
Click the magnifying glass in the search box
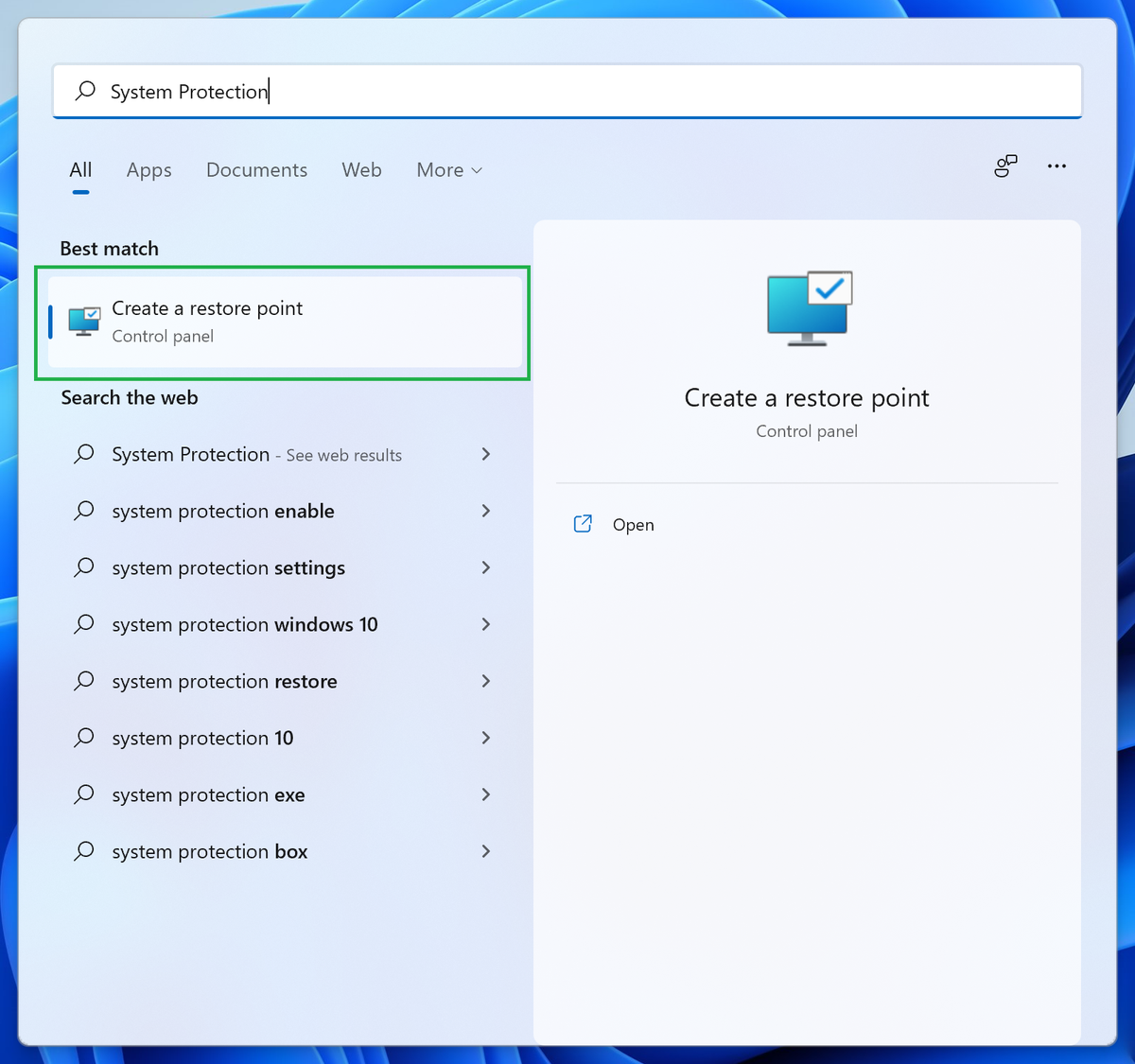click(84, 91)
